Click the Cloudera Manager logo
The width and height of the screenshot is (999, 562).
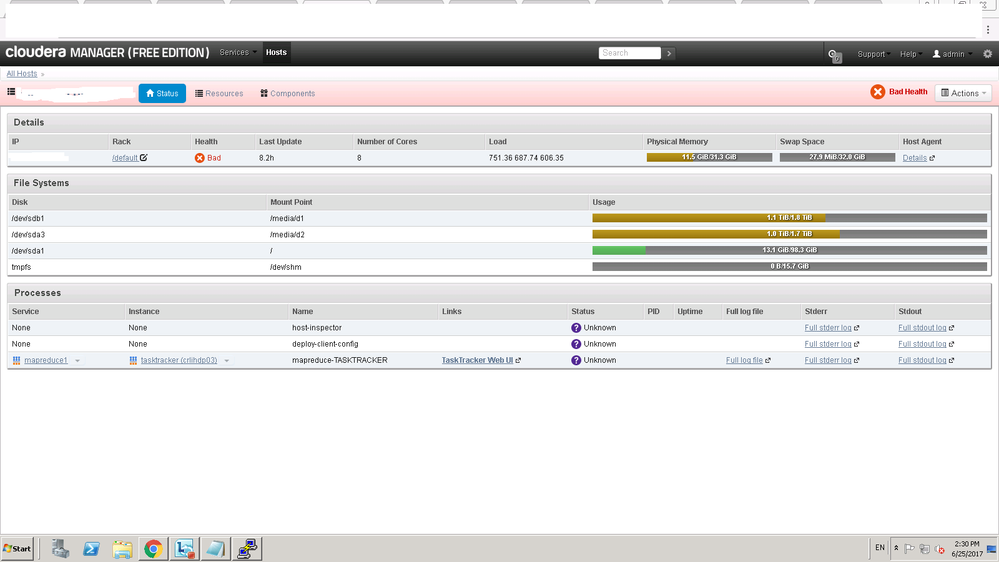[107, 52]
